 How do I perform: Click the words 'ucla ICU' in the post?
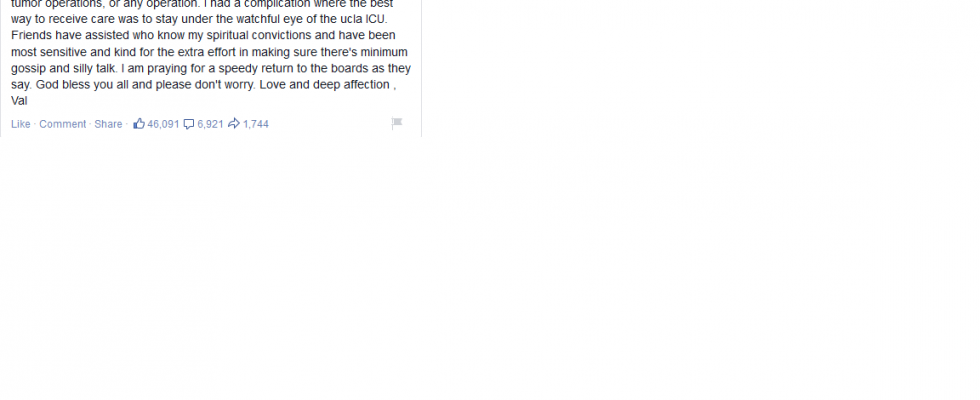point(362,19)
